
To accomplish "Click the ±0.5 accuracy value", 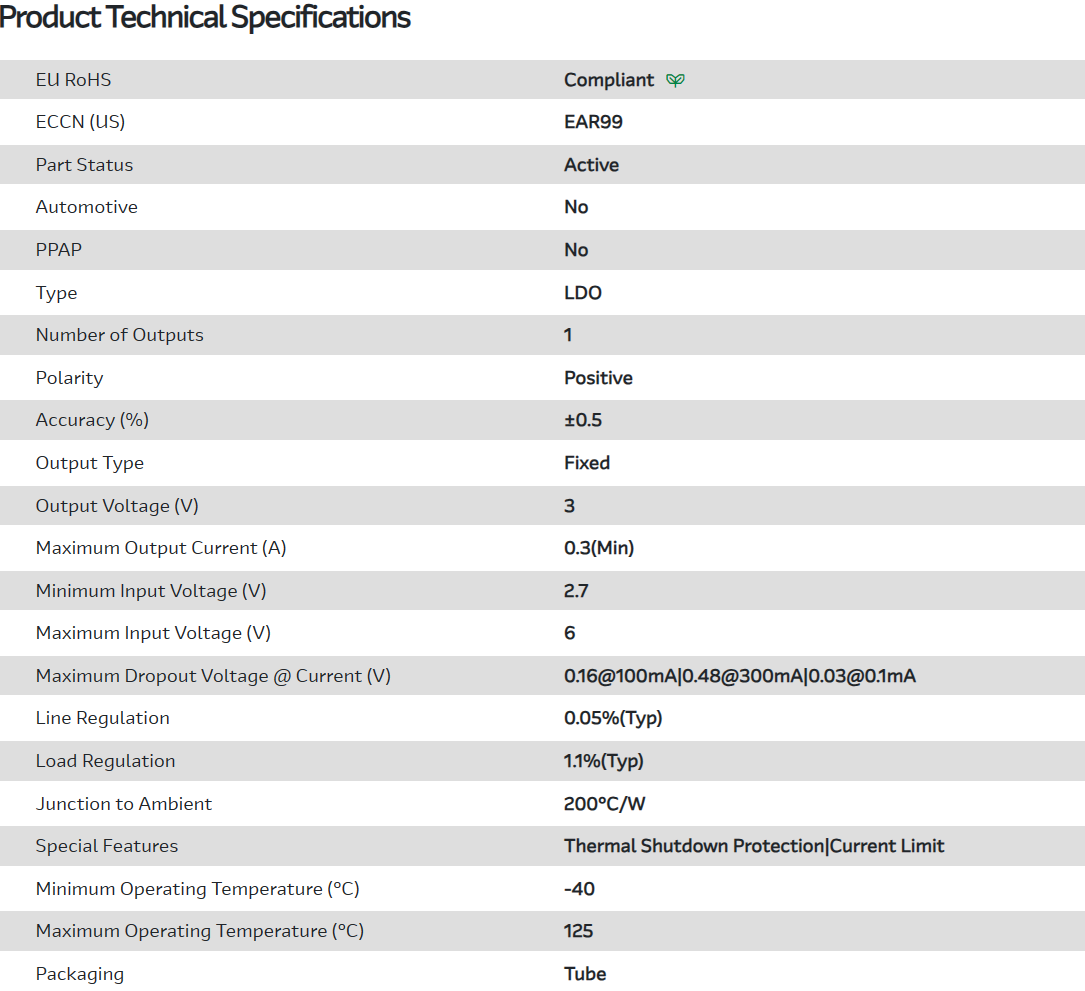I will [x=583, y=420].
